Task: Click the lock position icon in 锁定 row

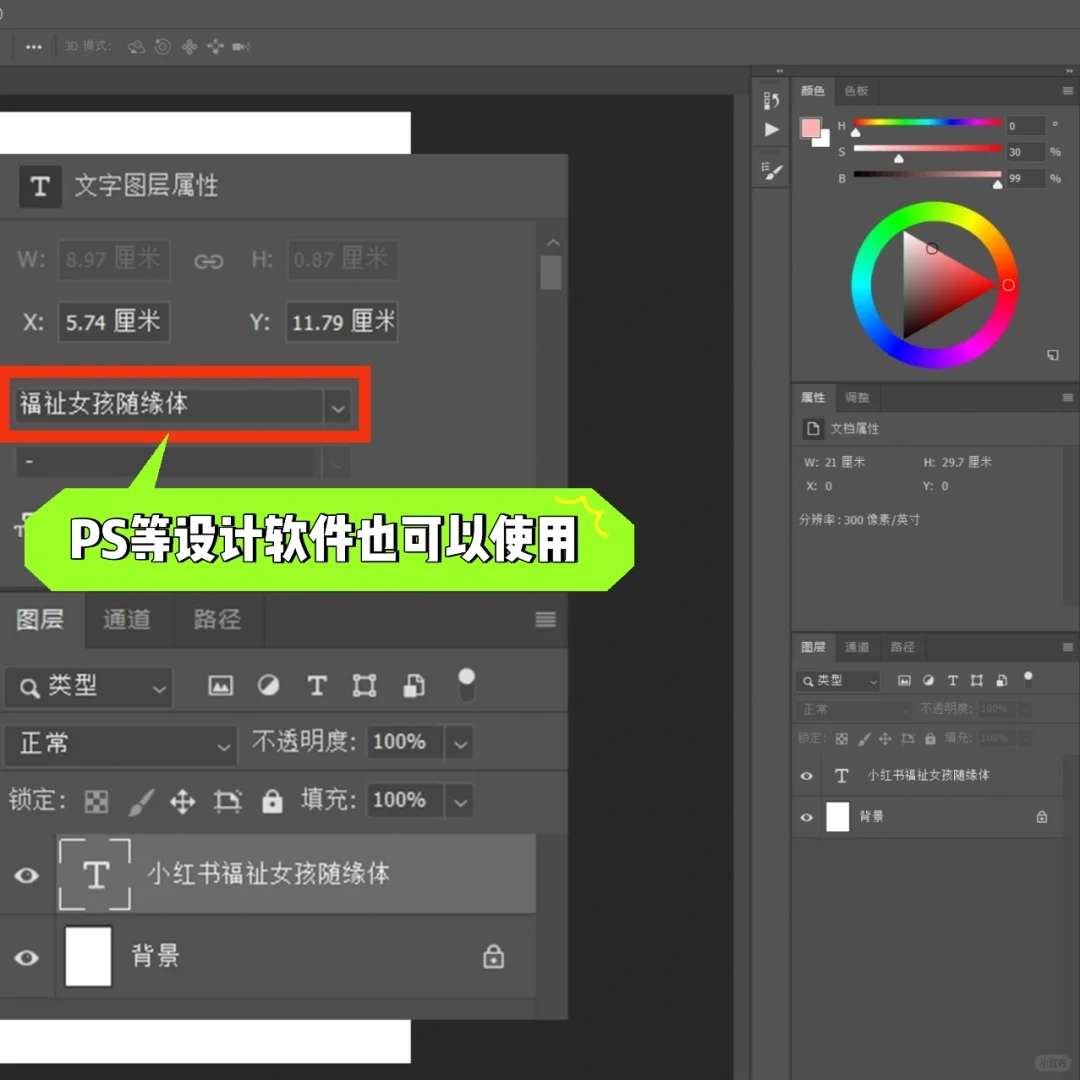Action: pos(183,800)
